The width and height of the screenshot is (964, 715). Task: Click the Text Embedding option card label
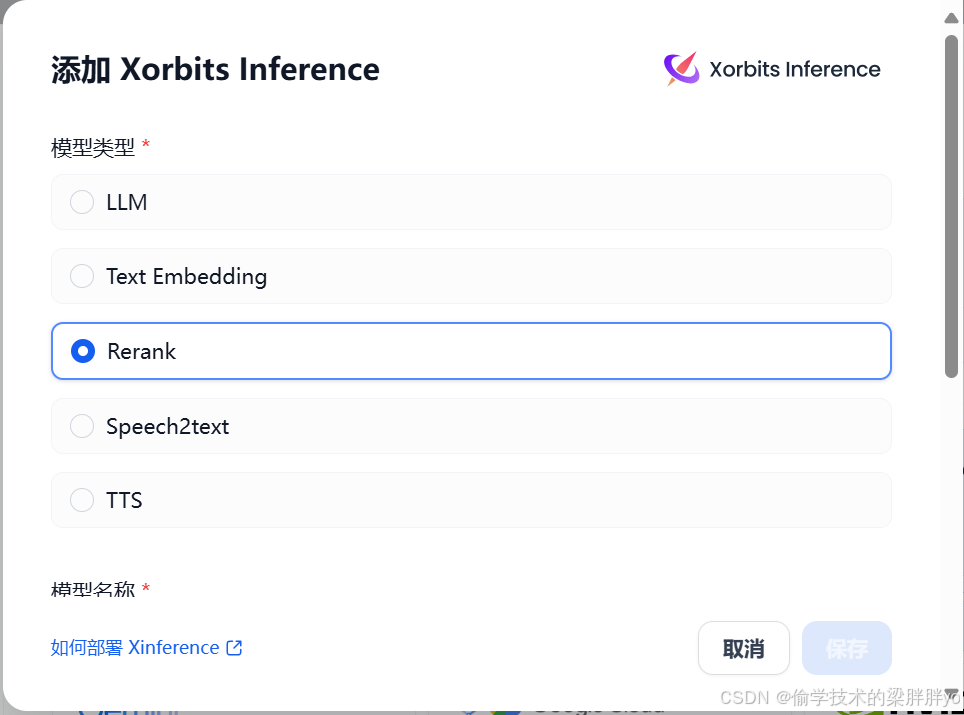[x=186, y=277]
